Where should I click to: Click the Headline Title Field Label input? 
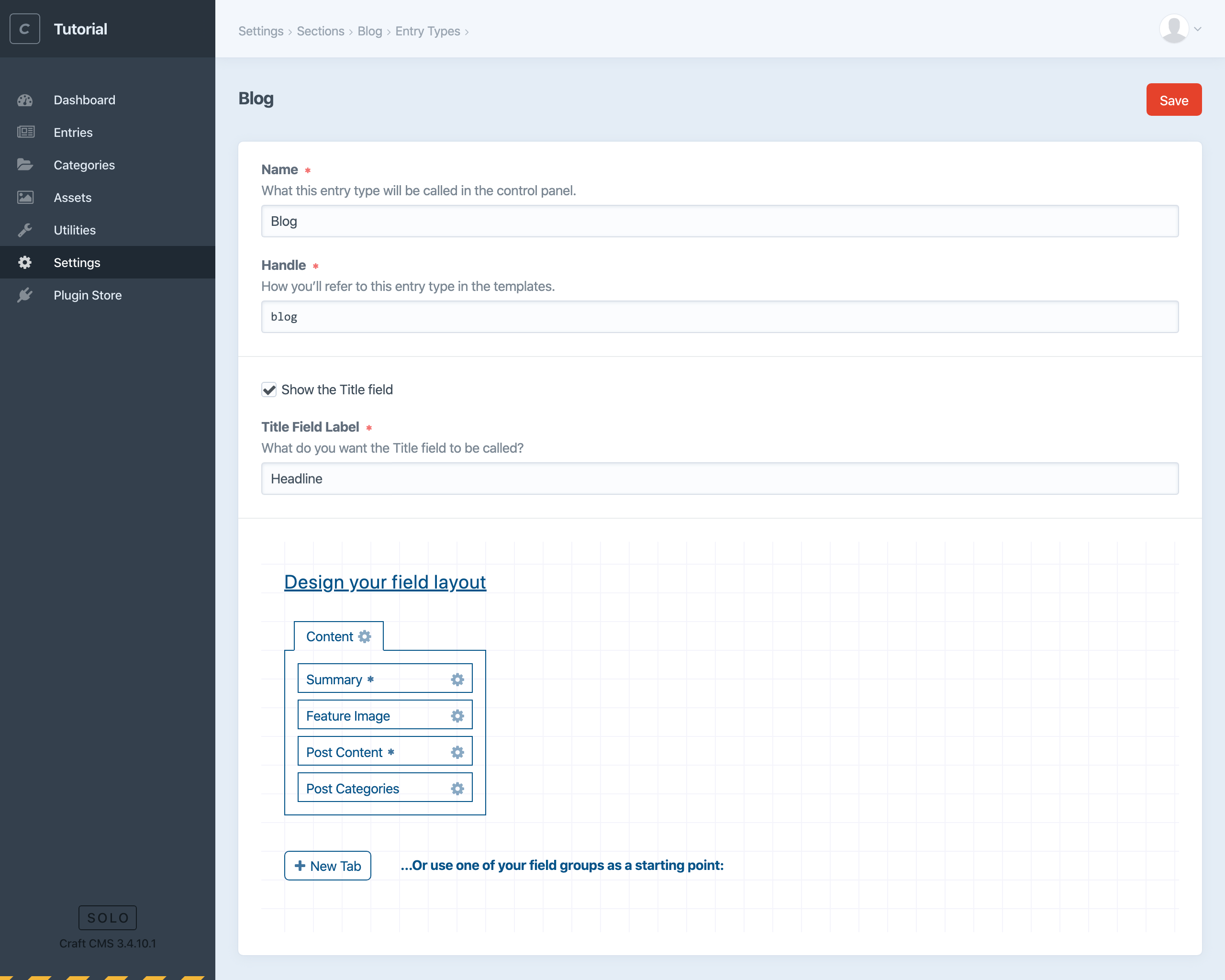pyautogui.click(x=720, y=478)
